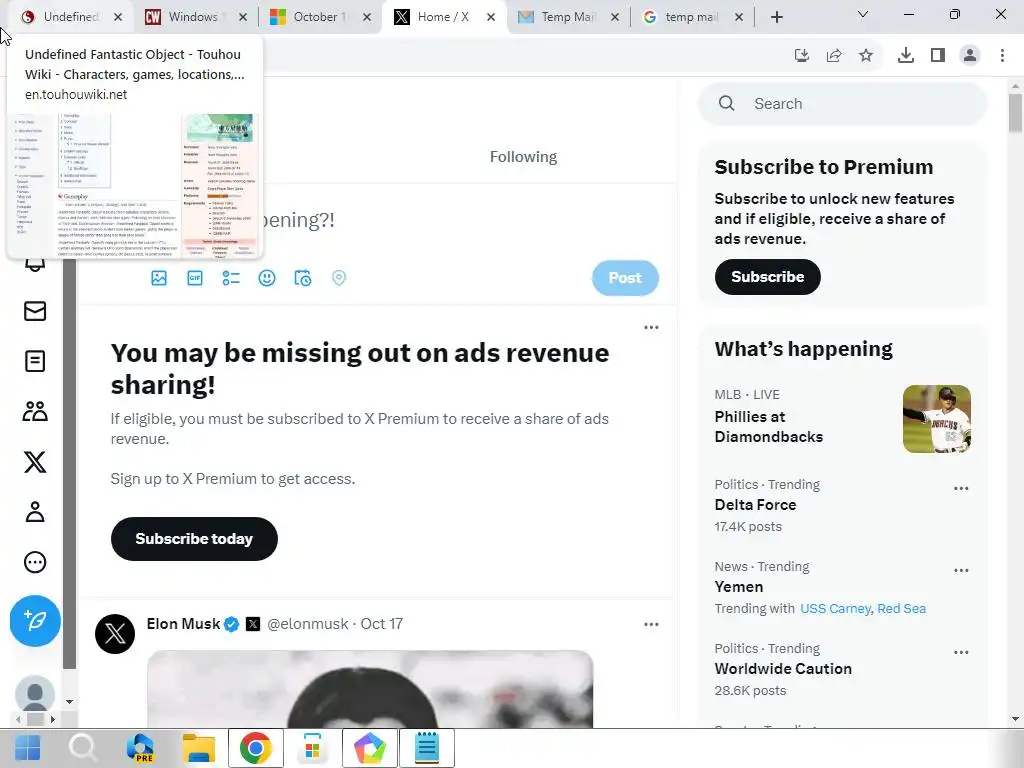Tag a location in the post
This screenshot has height=768, width=1024.
[x=338, y=278]
